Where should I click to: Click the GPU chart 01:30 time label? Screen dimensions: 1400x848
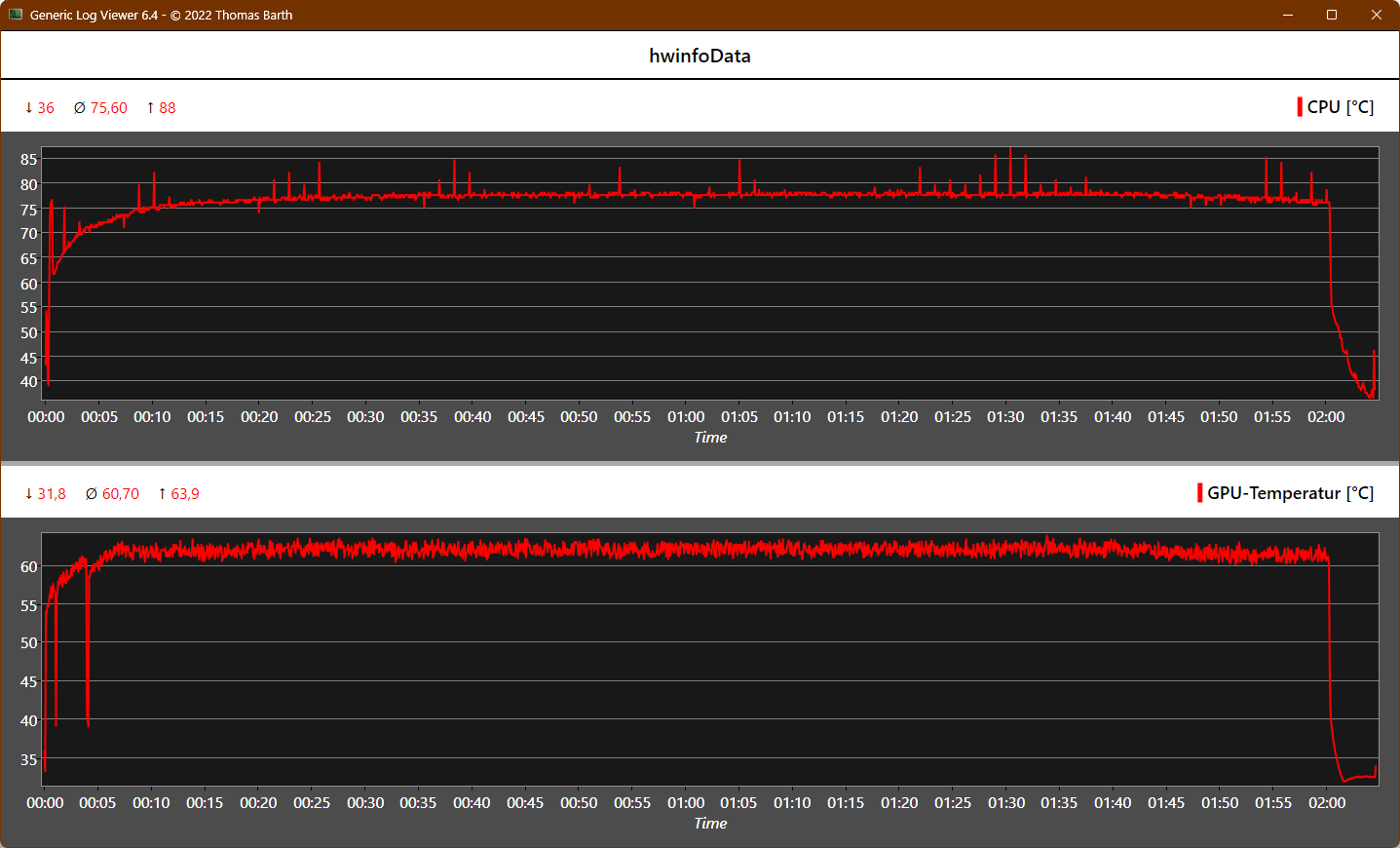coord(1006,803)
